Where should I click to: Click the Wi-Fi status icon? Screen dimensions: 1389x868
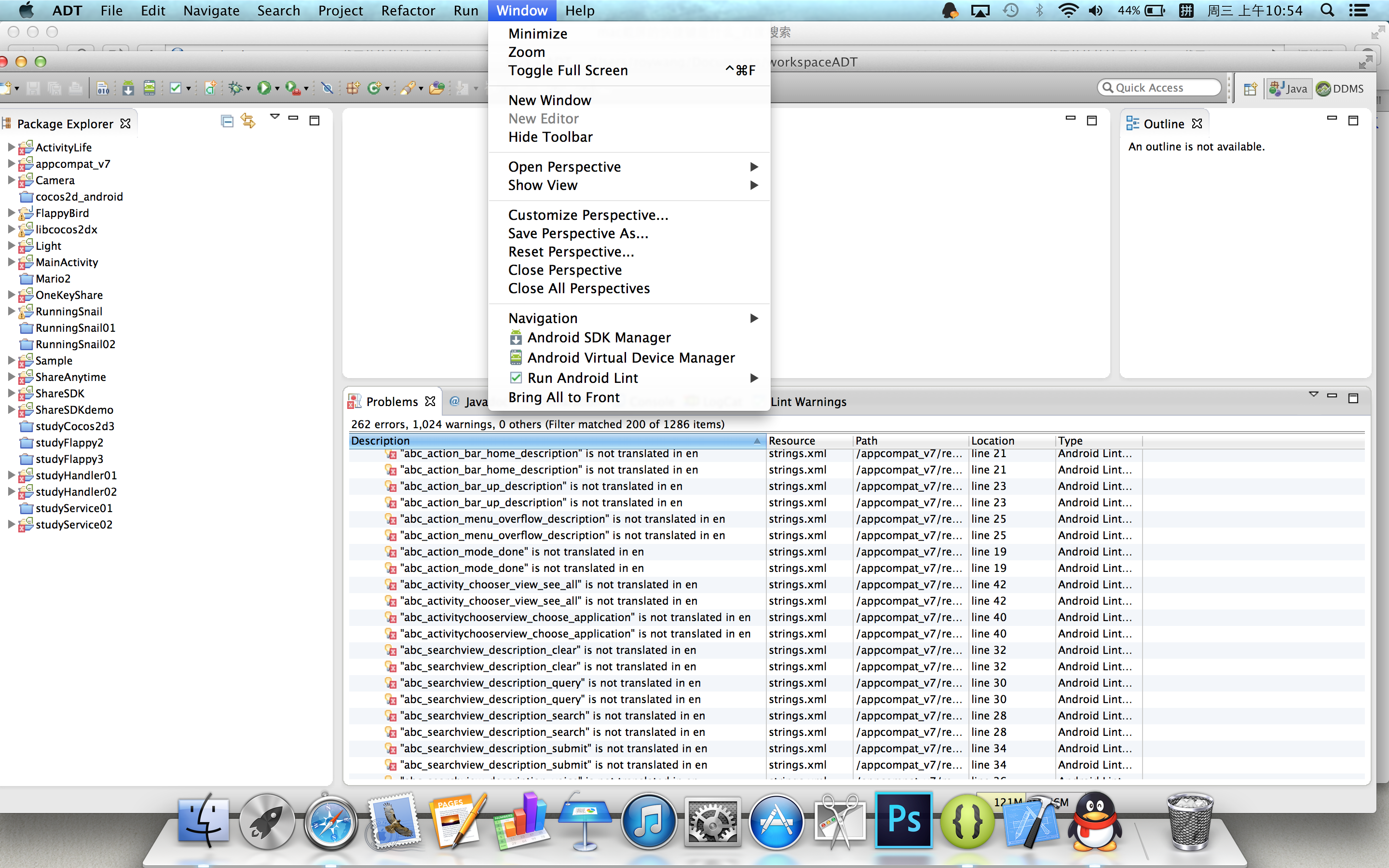1068,10
